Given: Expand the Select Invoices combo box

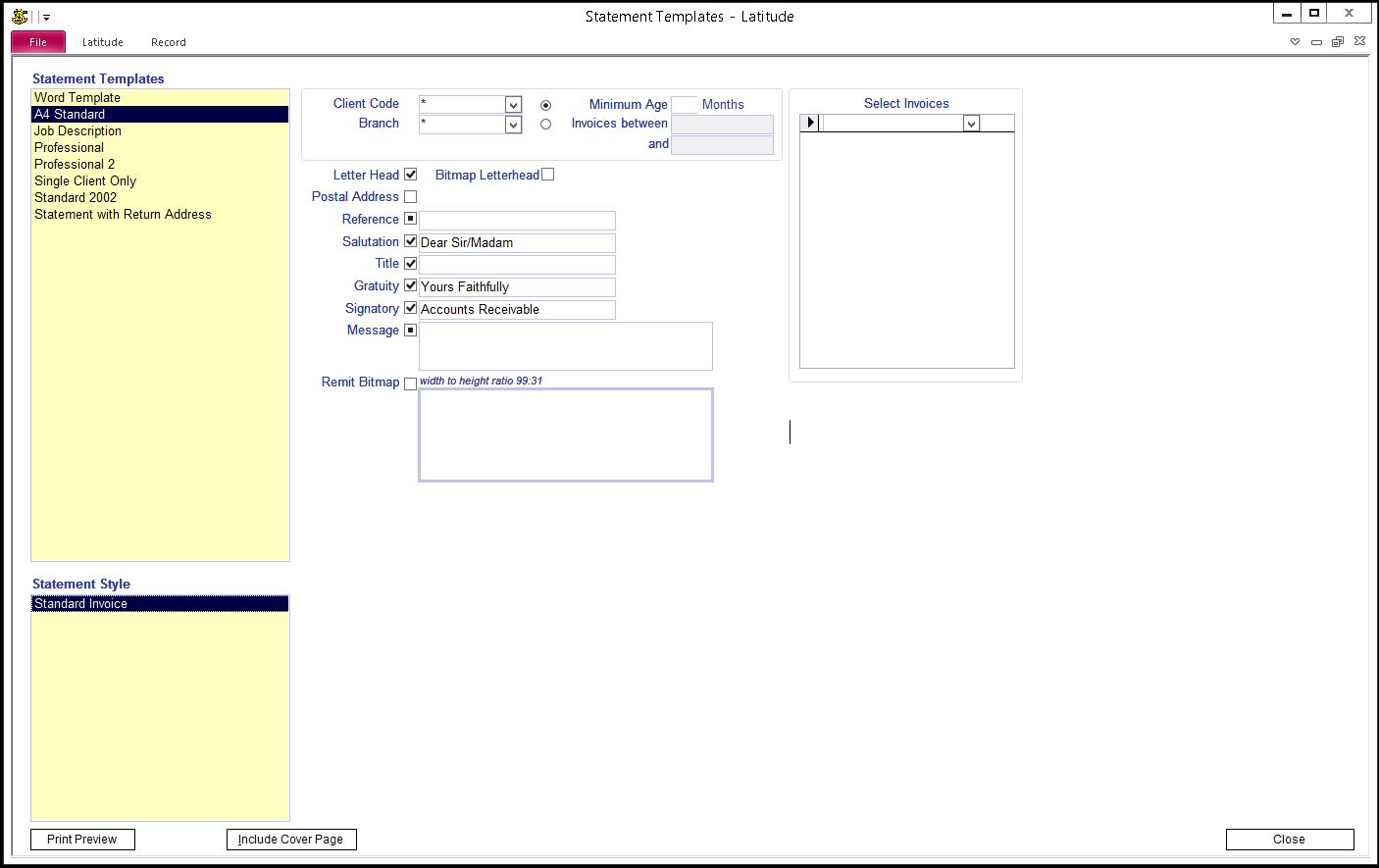Looking at the screenshot, I should pos(971,124).
